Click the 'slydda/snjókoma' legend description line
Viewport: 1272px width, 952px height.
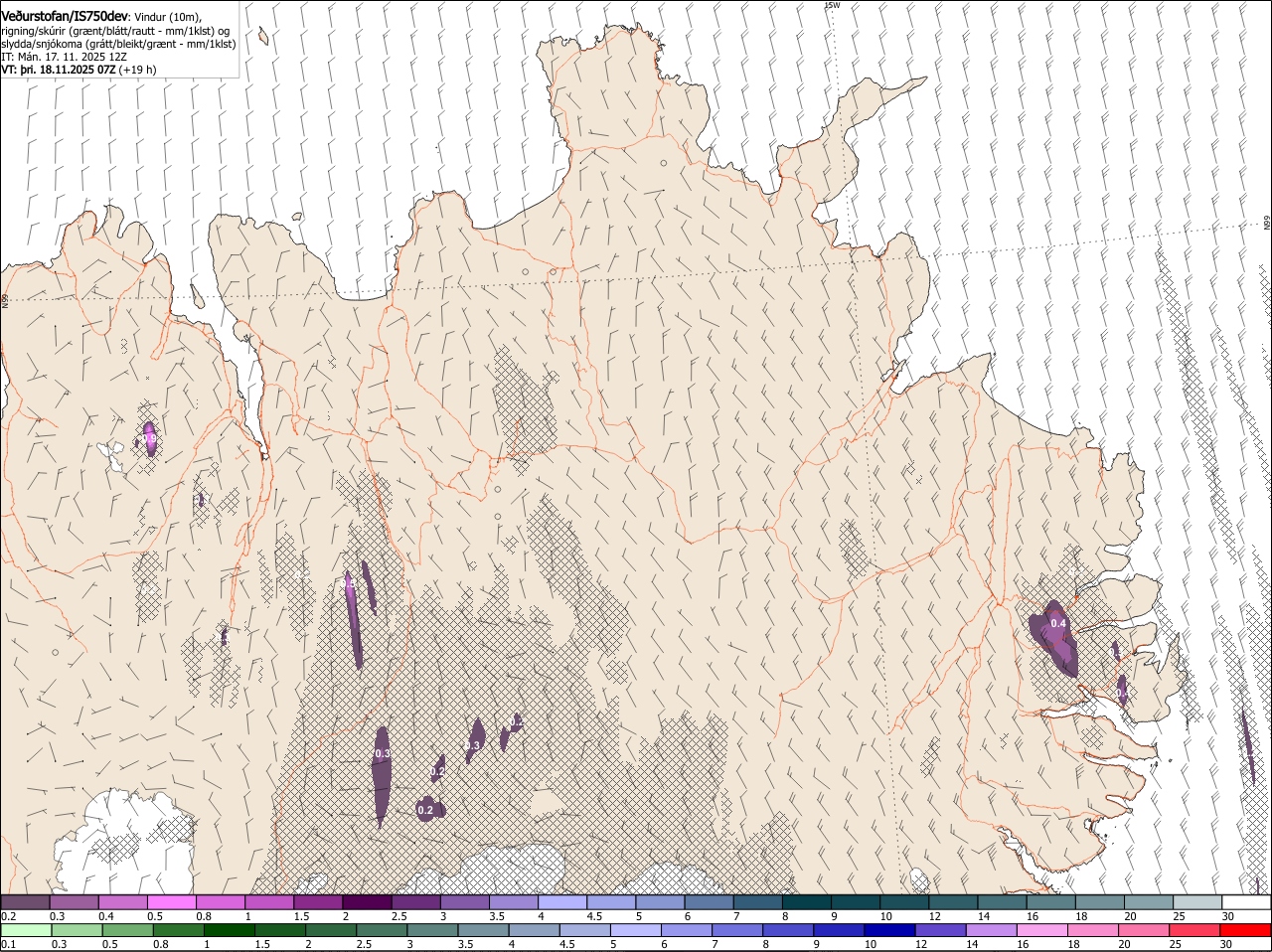(x=118, y=44)
